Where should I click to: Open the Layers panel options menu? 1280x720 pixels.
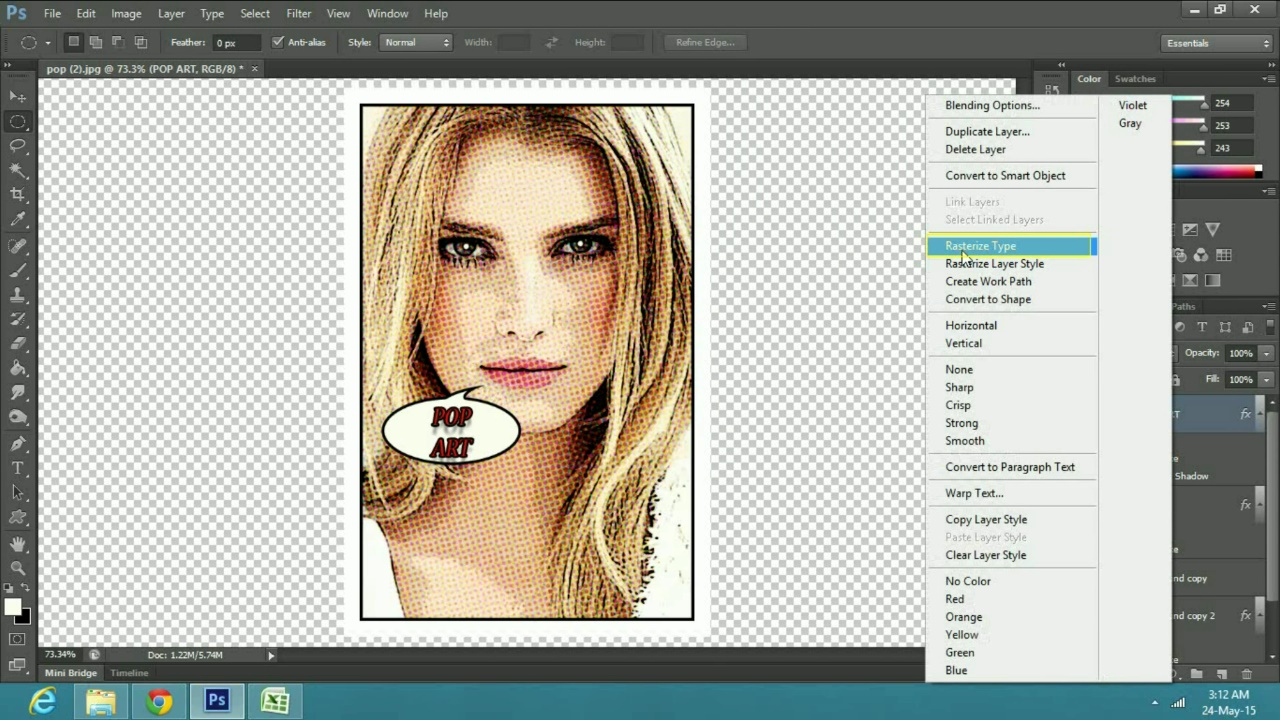1269,306
